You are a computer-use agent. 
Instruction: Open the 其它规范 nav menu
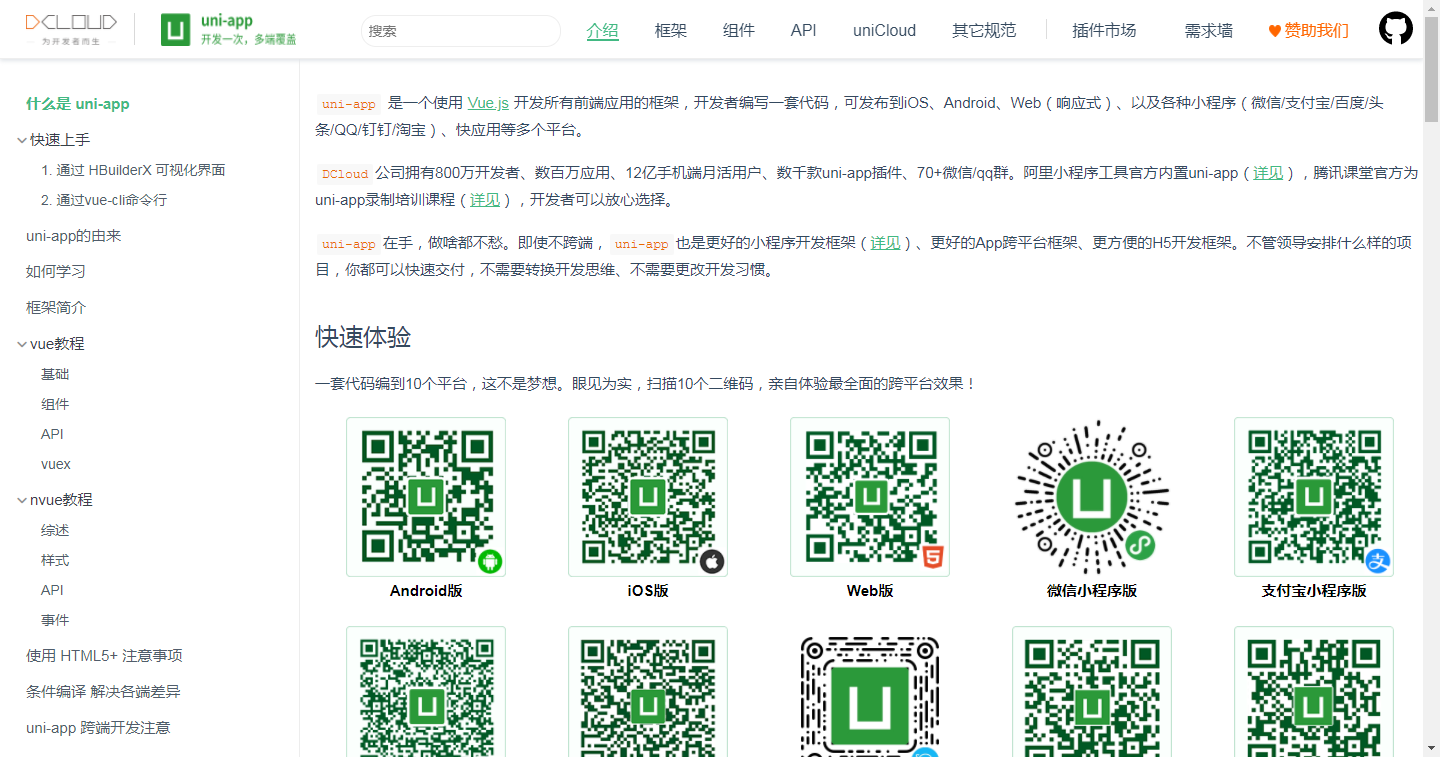tap(984, 31)
